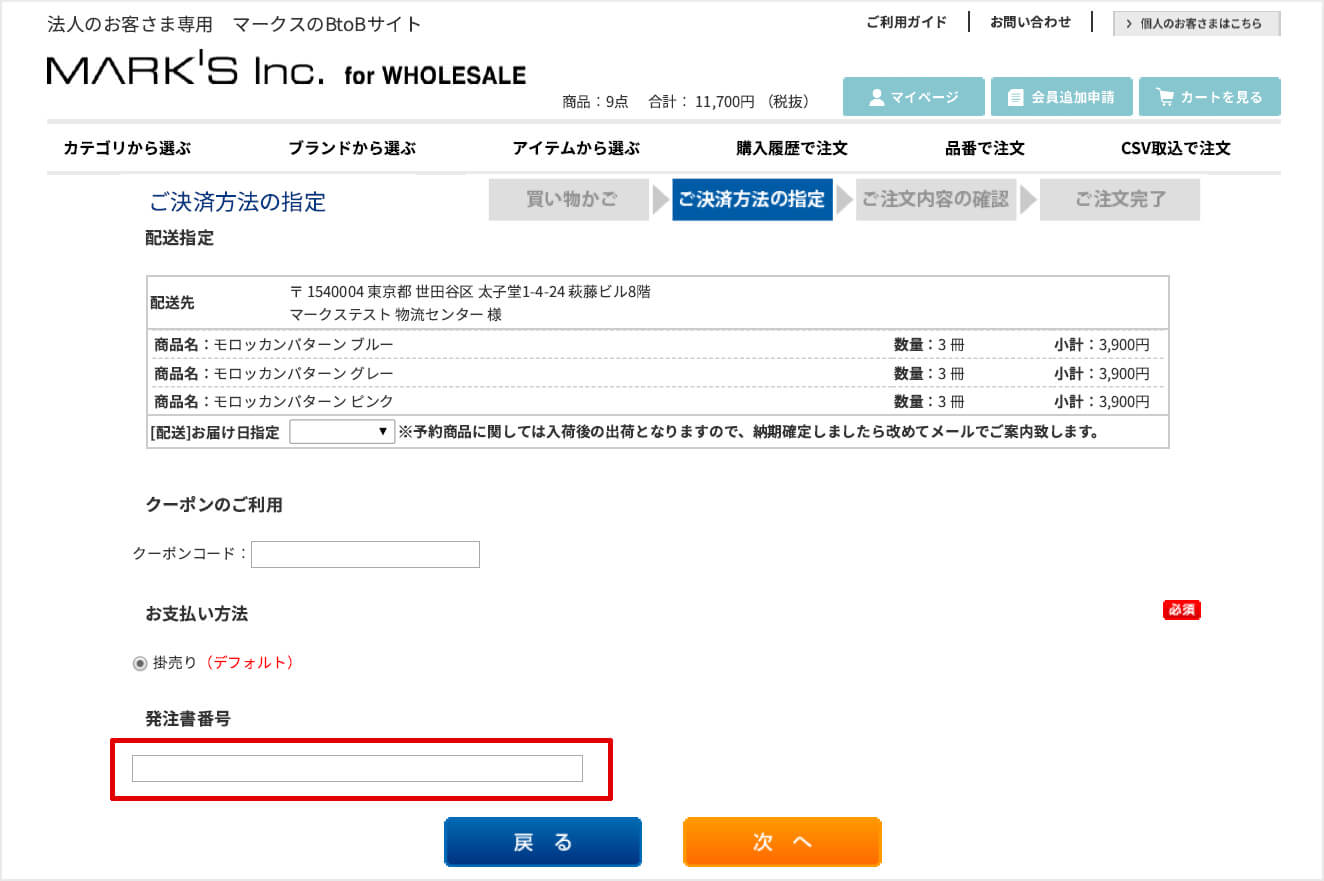
Task: Click the 発注書番号 input field
Action: (357, 768)
